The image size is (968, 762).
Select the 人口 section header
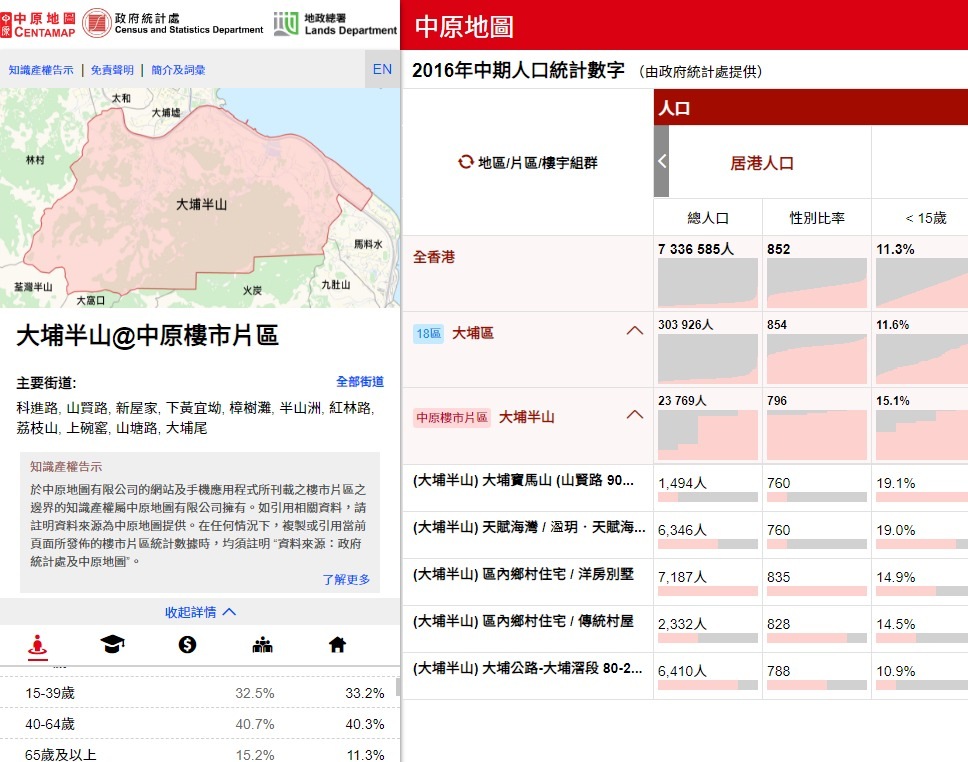coord(811,108)
